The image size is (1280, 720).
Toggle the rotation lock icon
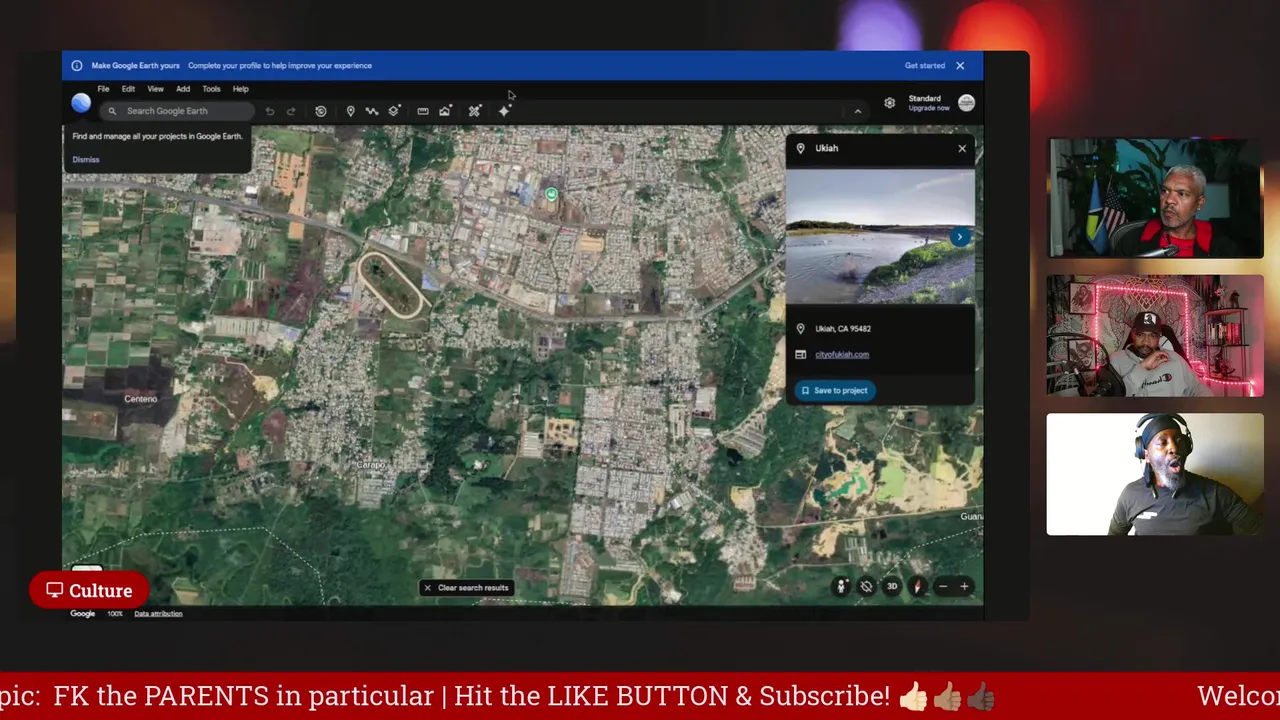click(x=867, y=587)
